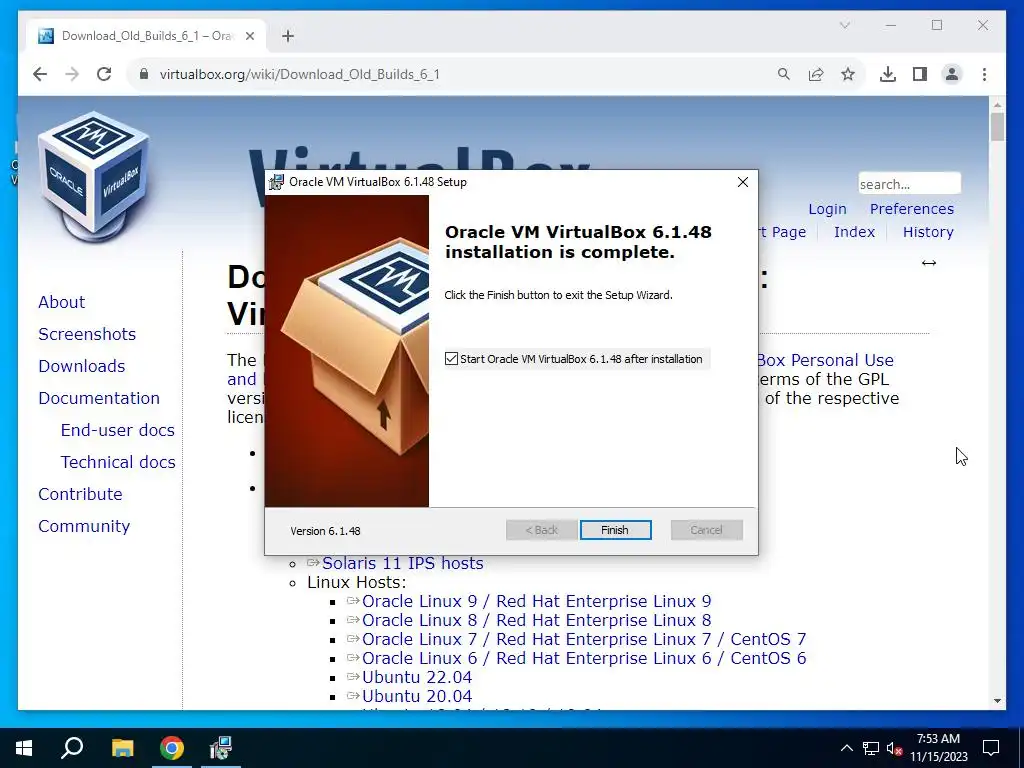The height and width of the screenshot is (768, 1024).
Task: Click the share page icon
Action: coord(816,74)
